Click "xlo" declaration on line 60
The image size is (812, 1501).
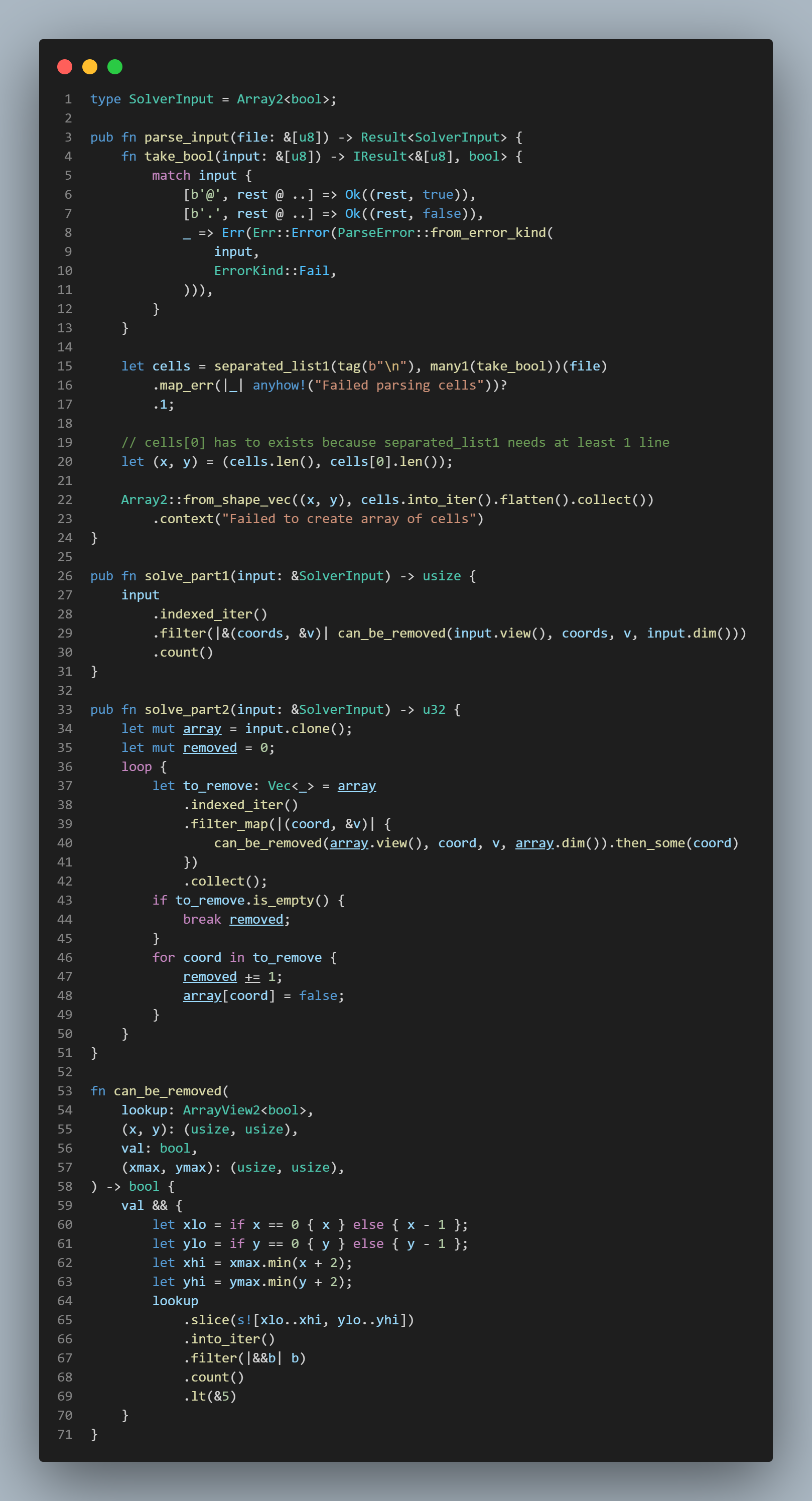195,1225
